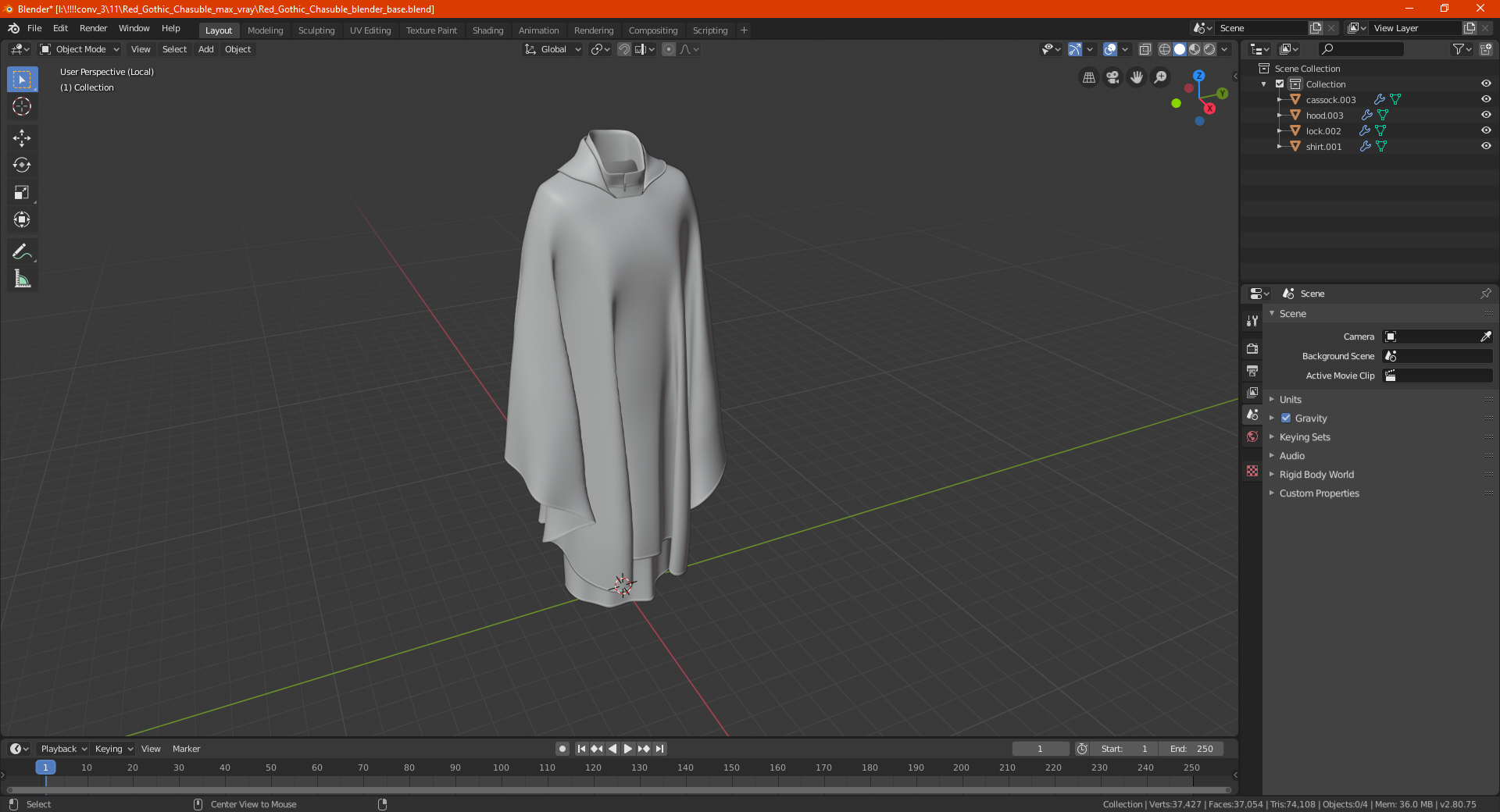
Task: Expand the Units panel
Action: (x=1290, y=399)
